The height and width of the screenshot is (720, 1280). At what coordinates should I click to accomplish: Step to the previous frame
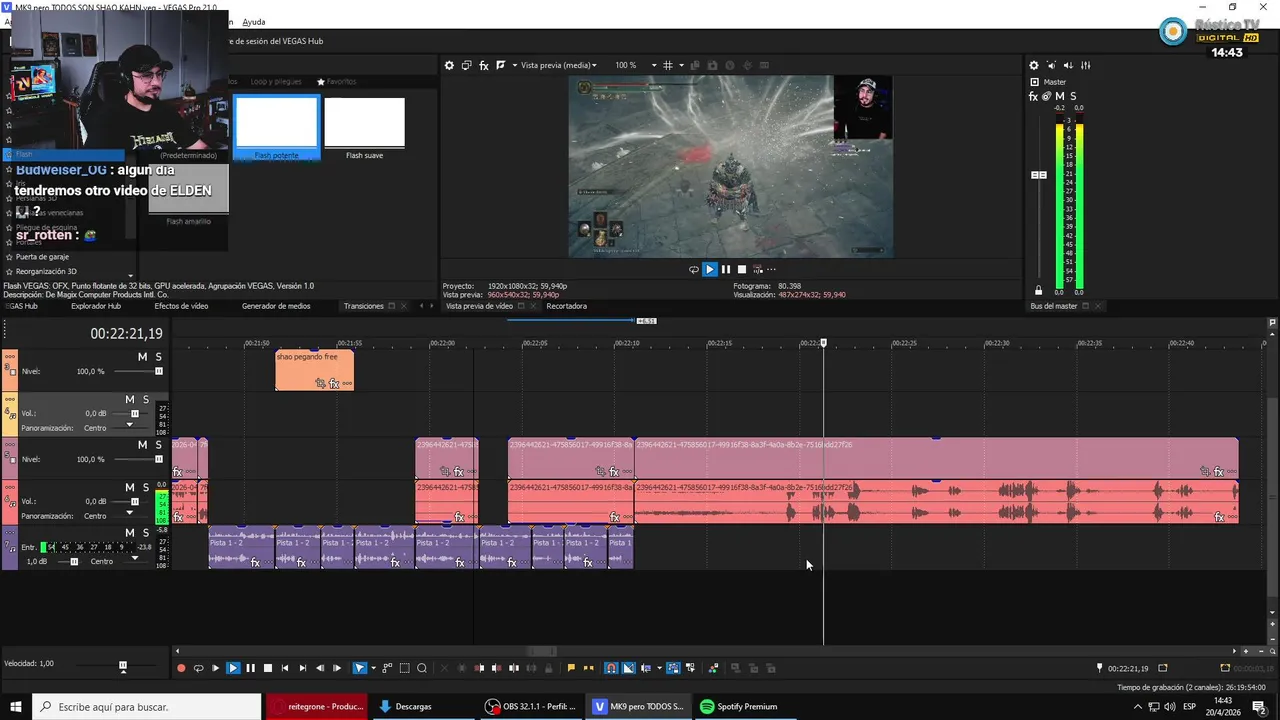click(320, 668)
